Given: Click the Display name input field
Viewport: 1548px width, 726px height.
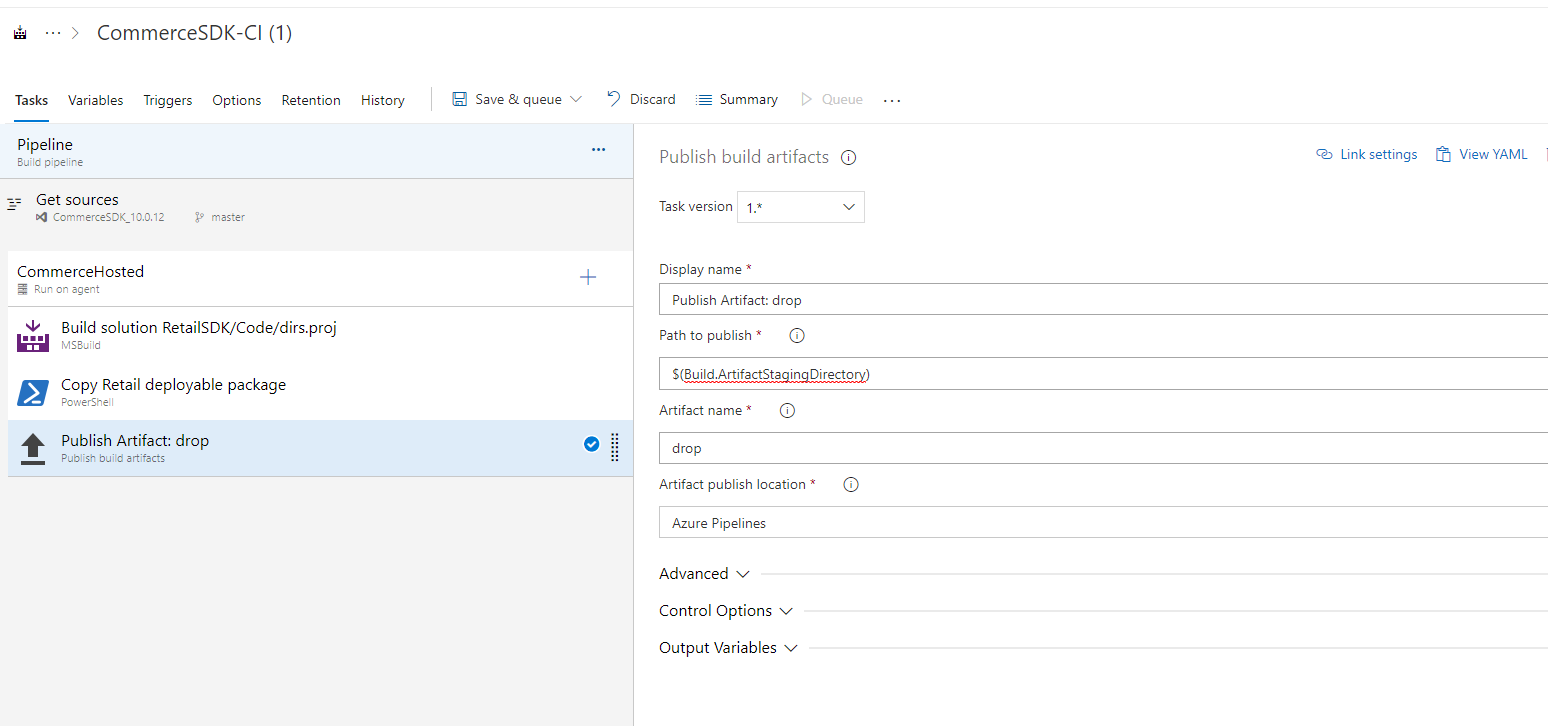Looking at the screenshot, I should [1103, 299].
